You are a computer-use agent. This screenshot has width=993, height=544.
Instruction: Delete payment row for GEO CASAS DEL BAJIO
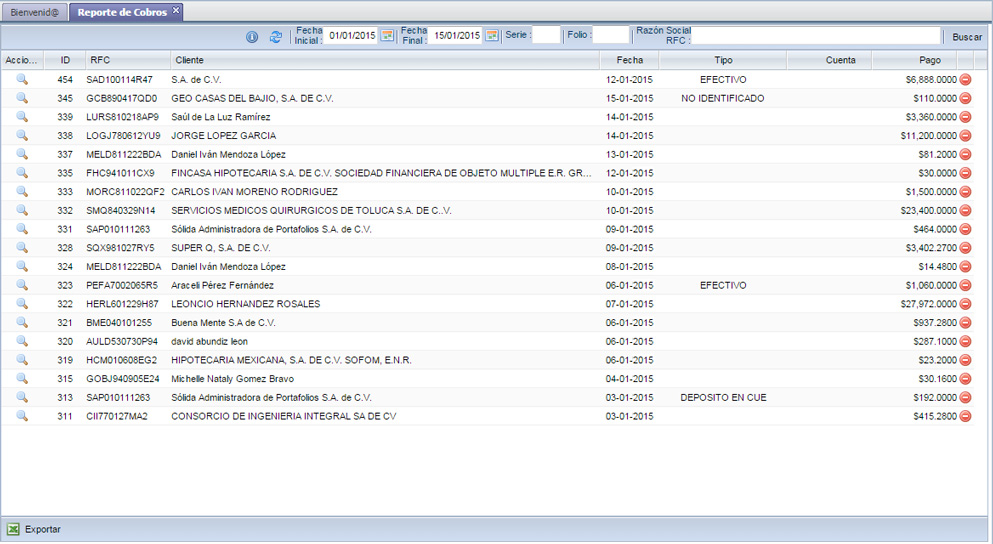[965, 99]
